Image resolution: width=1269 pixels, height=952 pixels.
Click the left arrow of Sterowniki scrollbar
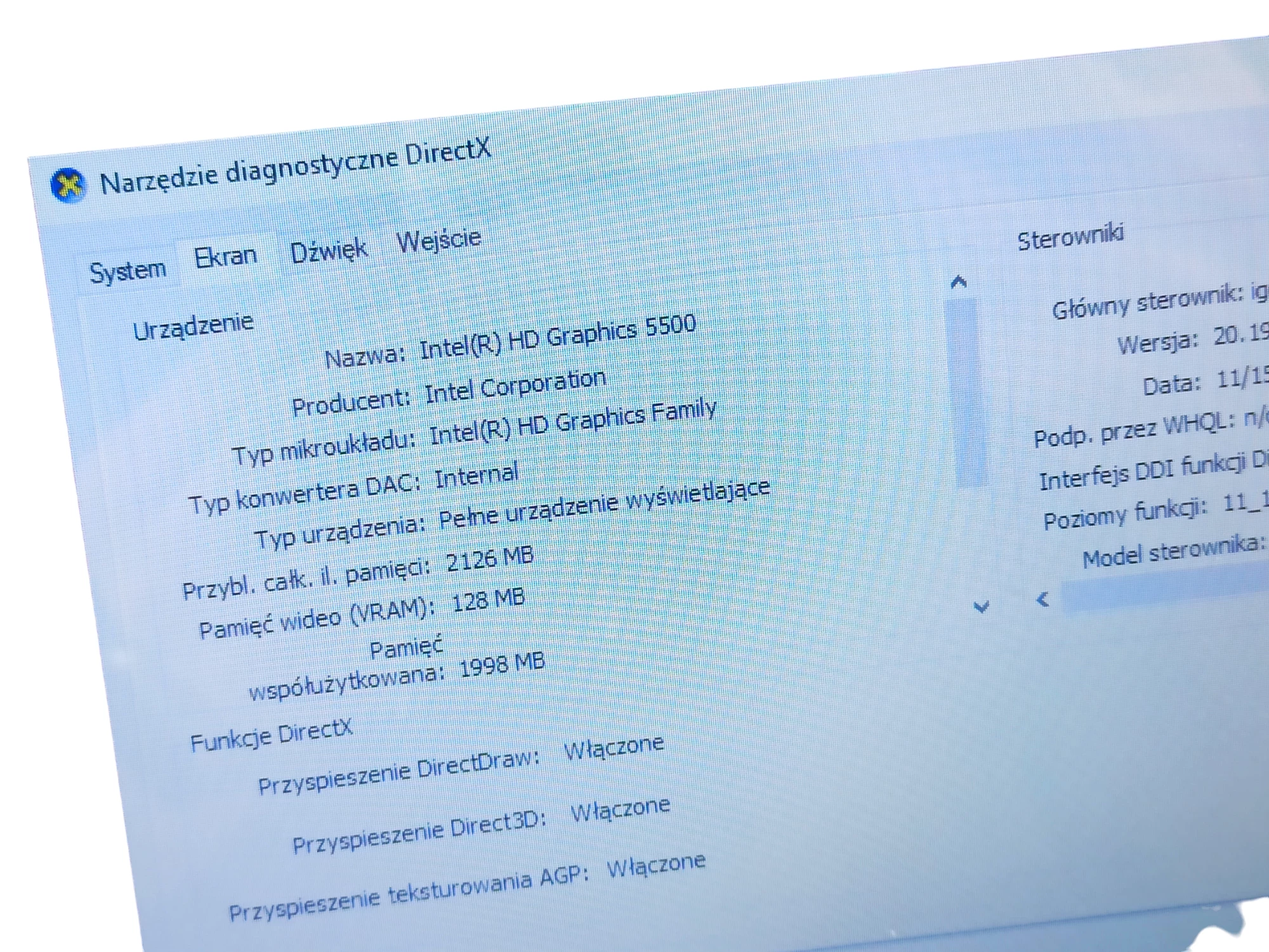(1042, 599)
